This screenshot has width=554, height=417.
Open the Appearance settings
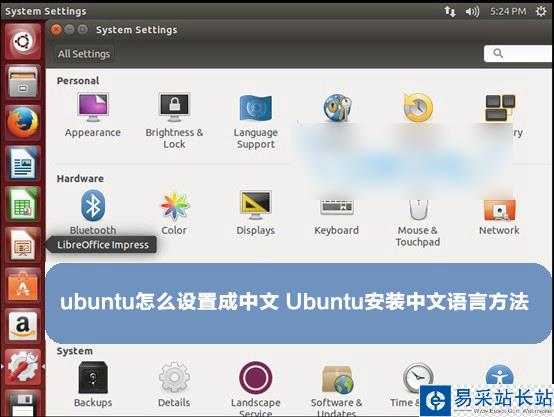(x=93, y=115)
